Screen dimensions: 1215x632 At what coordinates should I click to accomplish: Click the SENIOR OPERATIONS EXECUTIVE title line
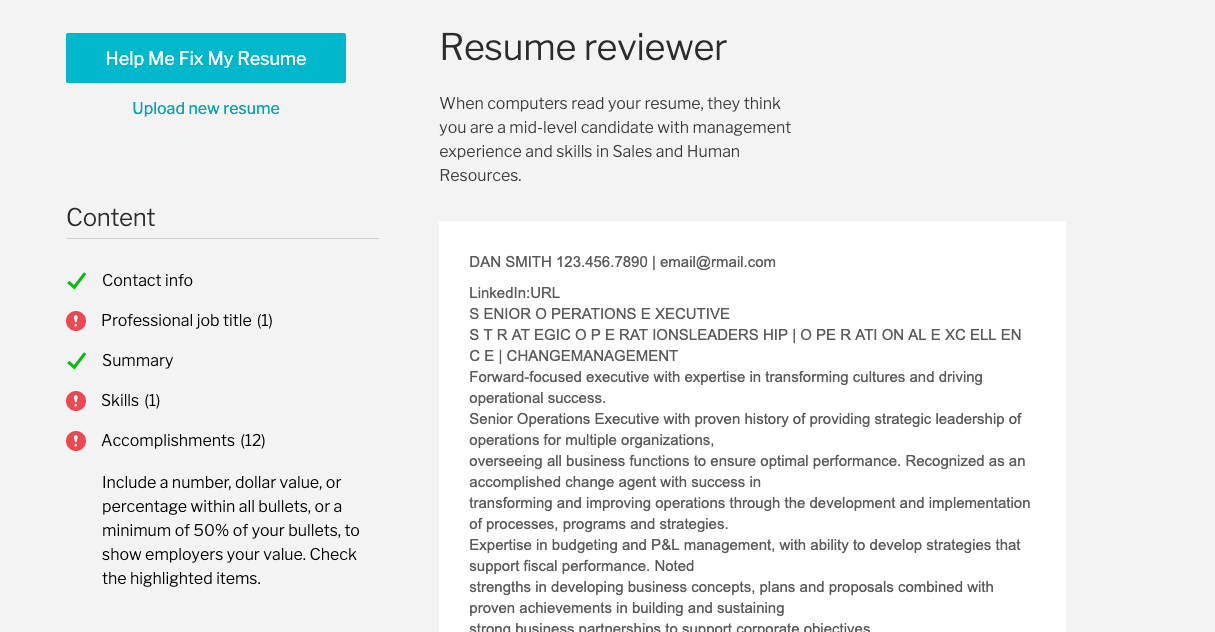point(599,314)
